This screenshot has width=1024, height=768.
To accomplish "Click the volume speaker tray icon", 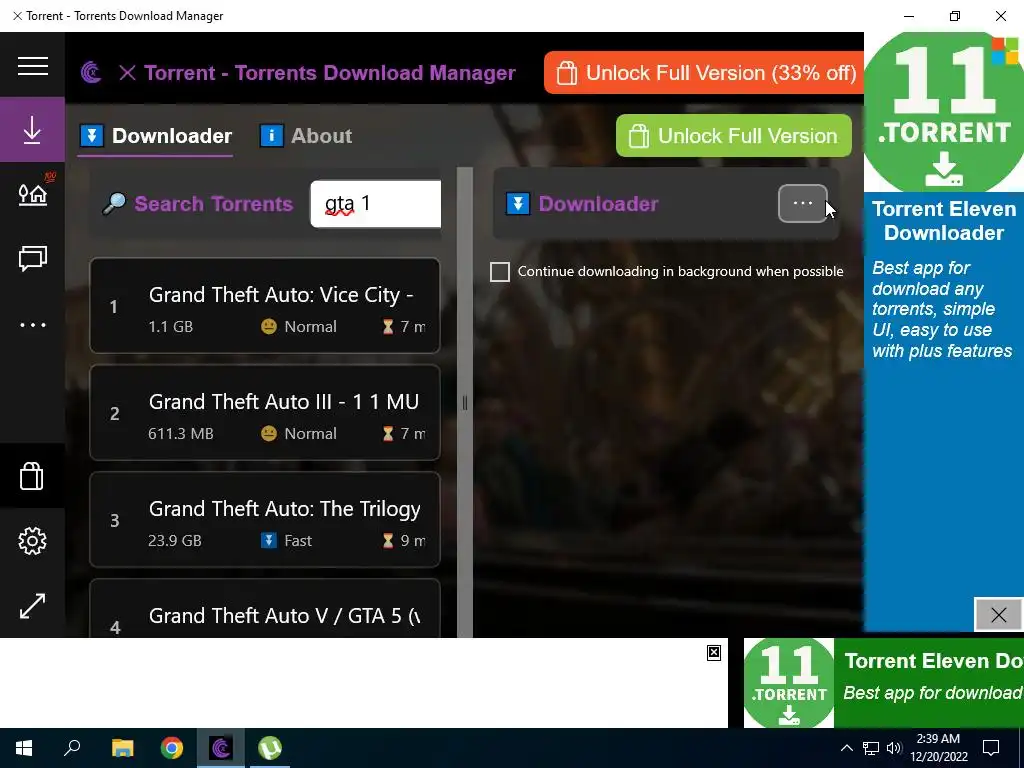I will [x=894, y=748].
